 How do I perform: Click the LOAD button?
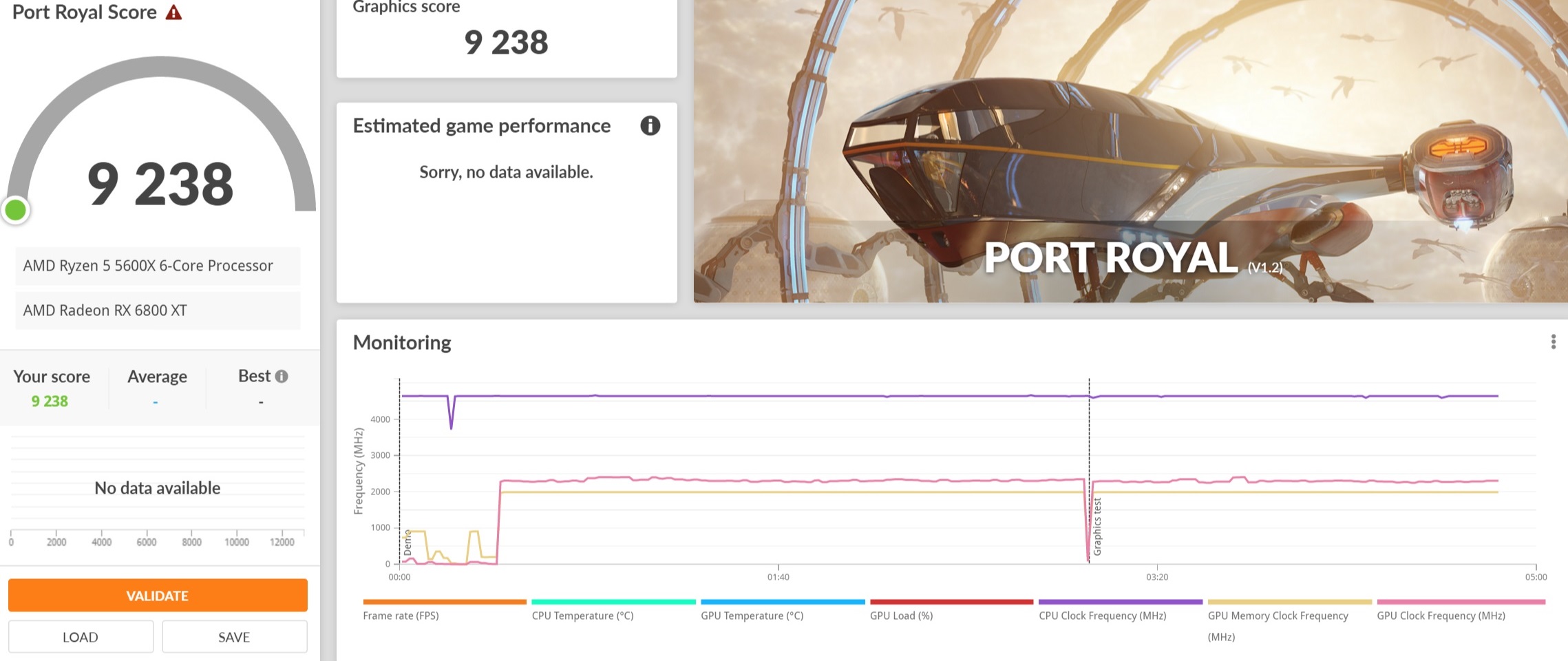[x=81, y=637]
